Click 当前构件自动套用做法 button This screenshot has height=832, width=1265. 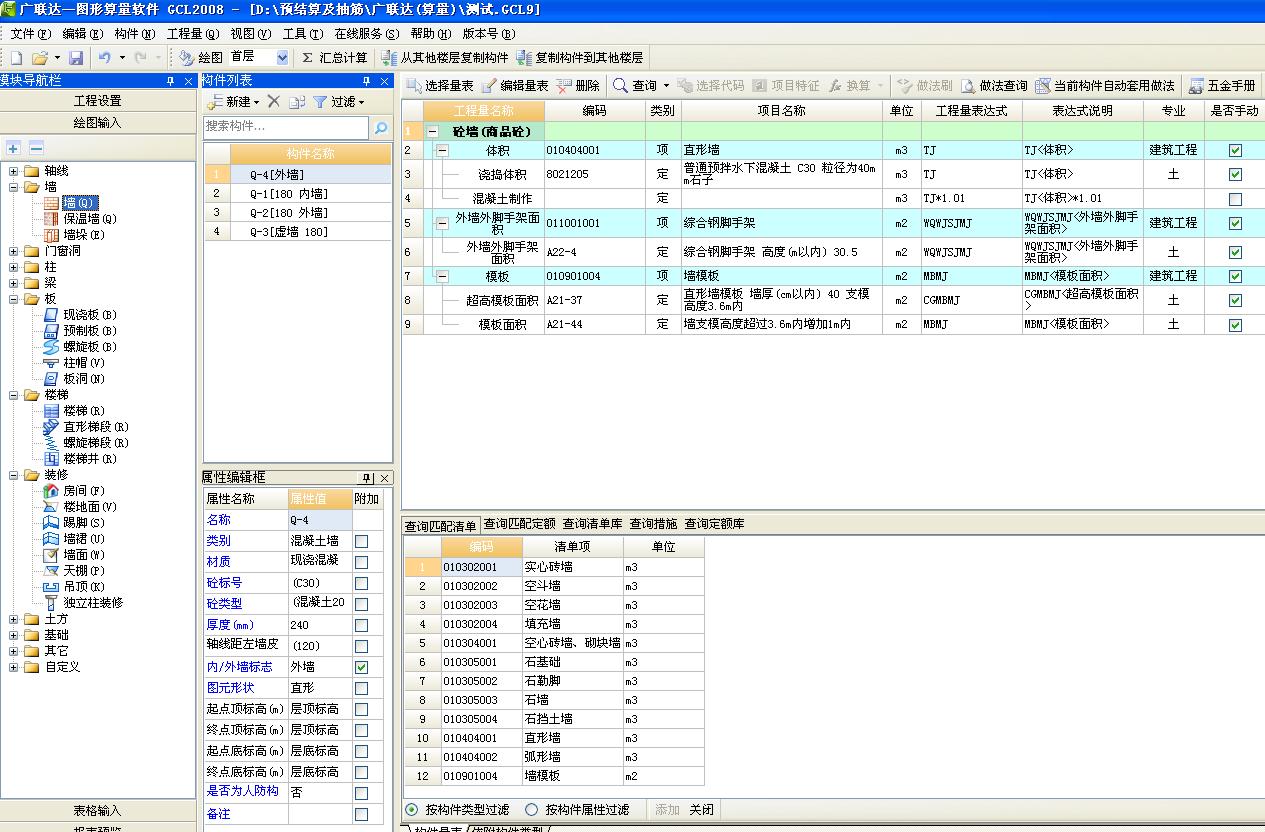click(x=1105, y=86)
